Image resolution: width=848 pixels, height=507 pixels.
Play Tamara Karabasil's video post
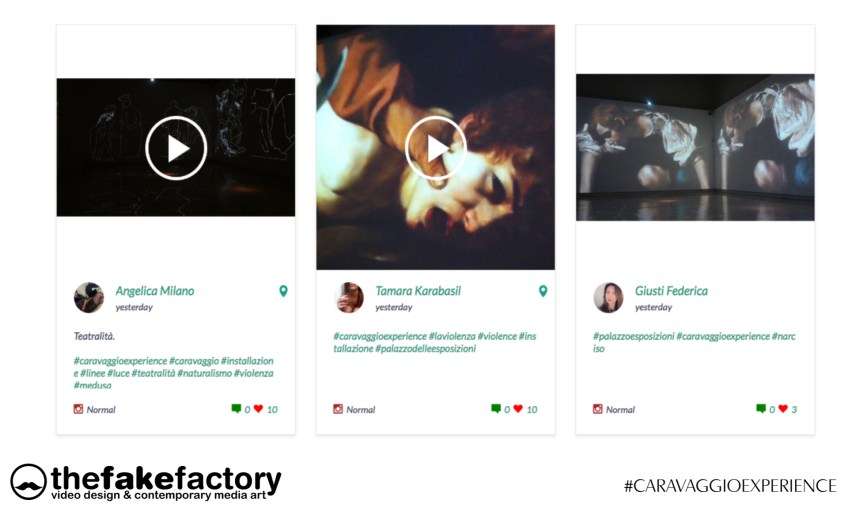click(436, 148)
